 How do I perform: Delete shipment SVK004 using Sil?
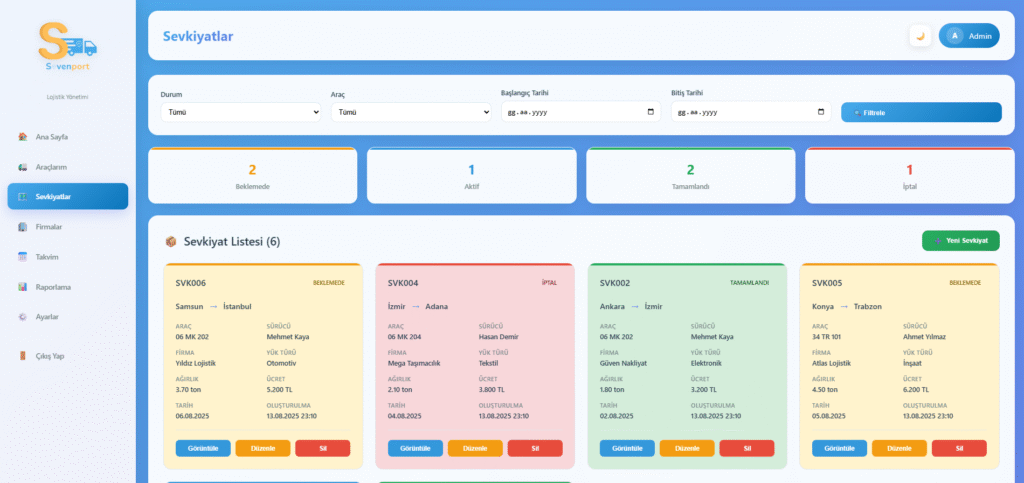pos(535,448)
